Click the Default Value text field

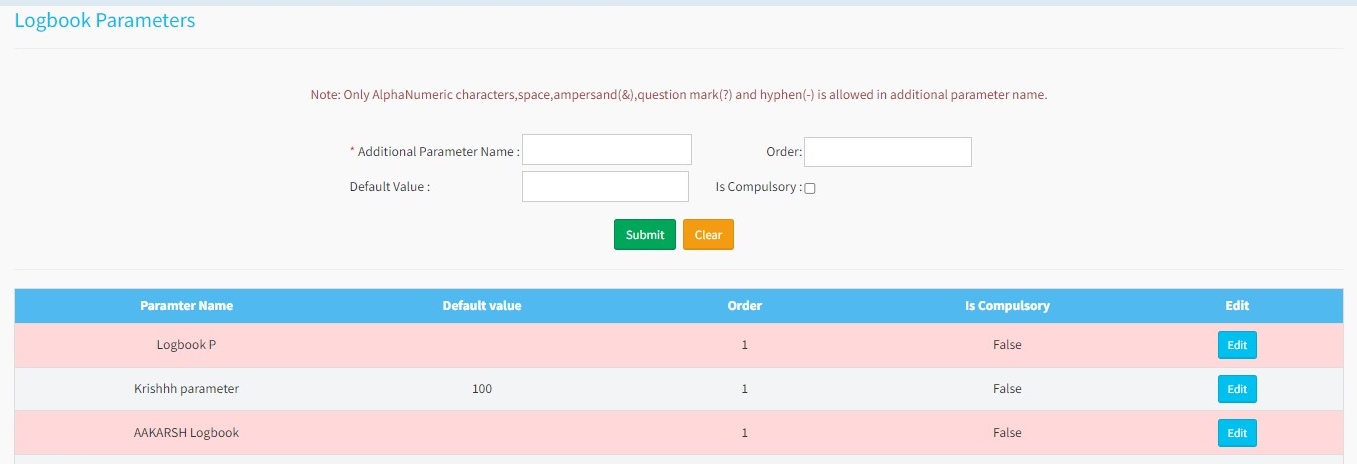click(605, 187)
